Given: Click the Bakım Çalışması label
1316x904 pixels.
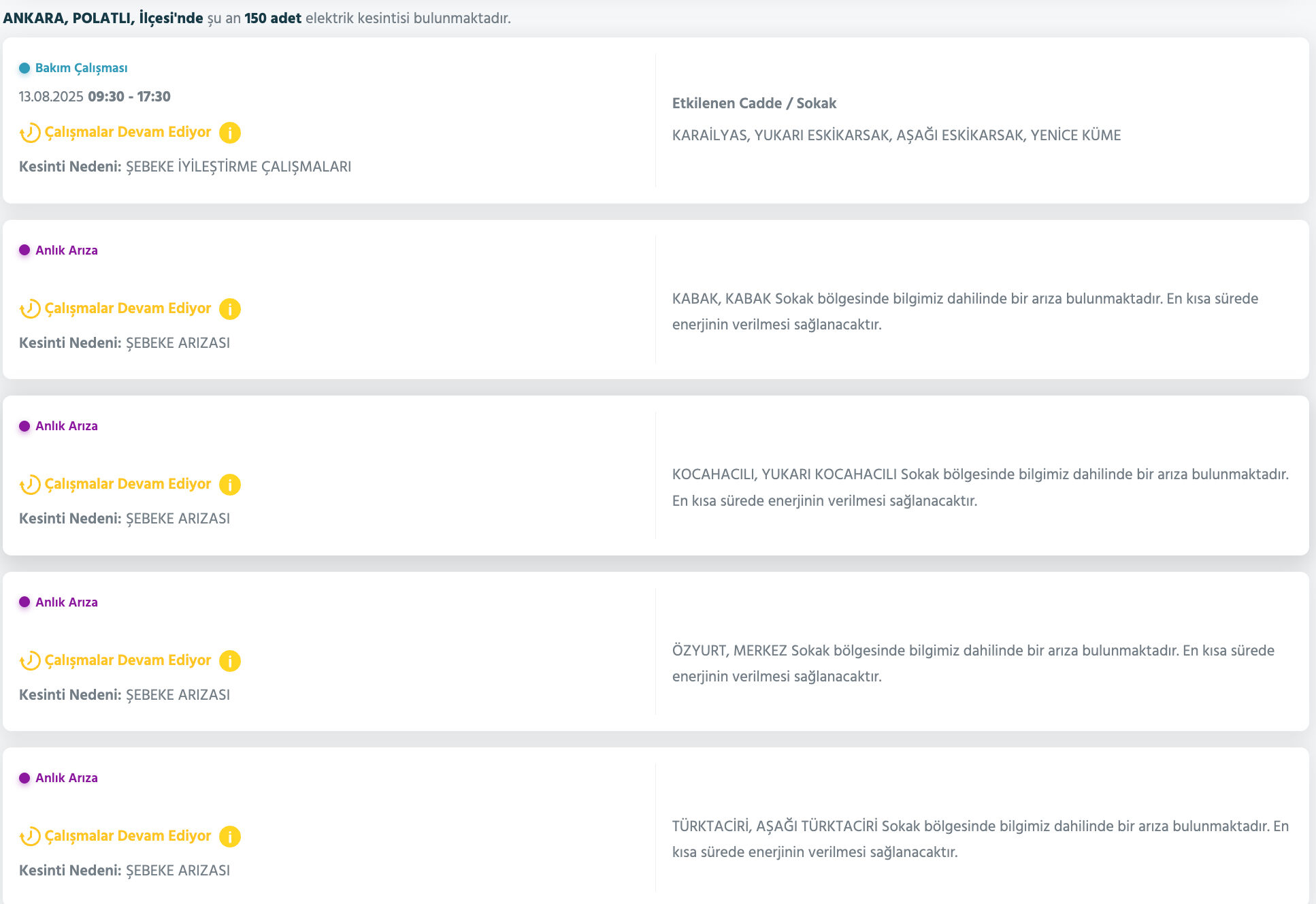Looking at the screenshot, I should 81,68.
